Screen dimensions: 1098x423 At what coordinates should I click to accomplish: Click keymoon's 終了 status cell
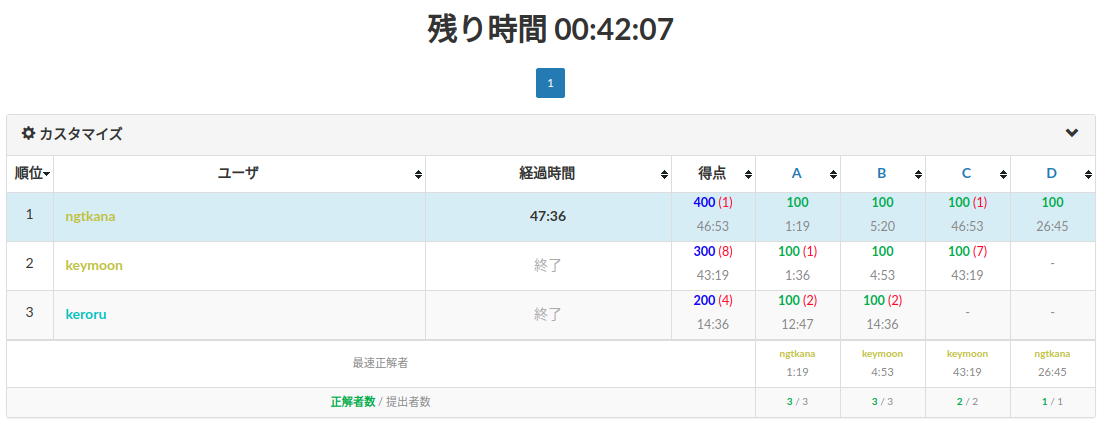[548, 265]
